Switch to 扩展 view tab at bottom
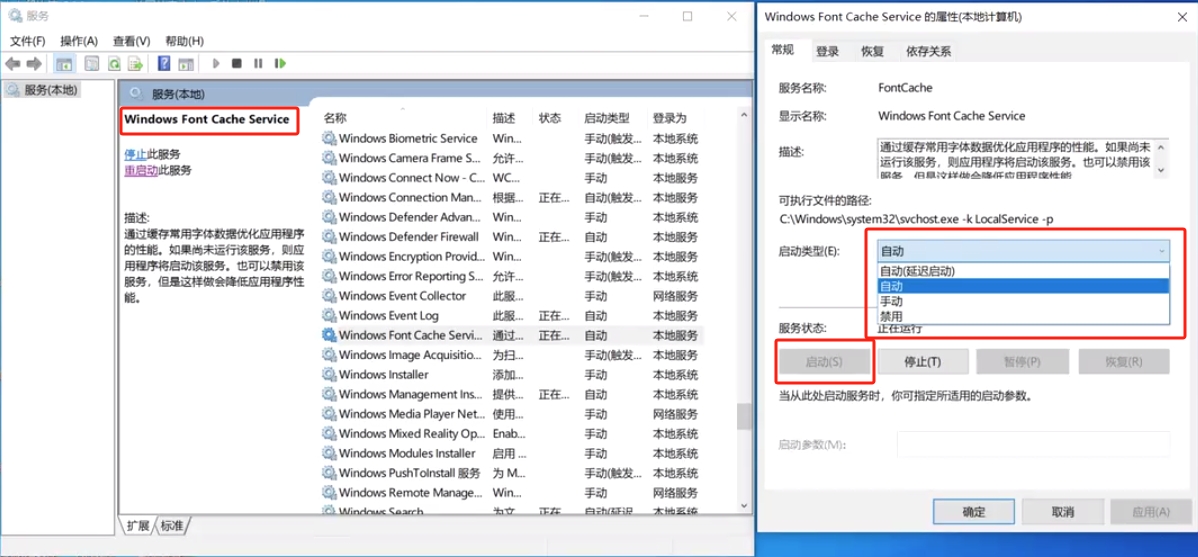Screen dimensions: 1198x557 click(x=138, y=526)
